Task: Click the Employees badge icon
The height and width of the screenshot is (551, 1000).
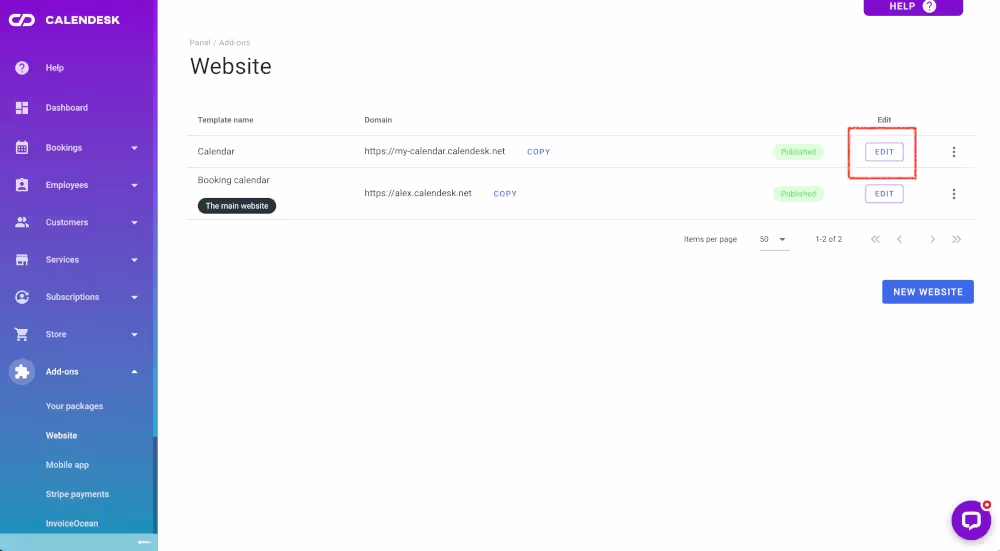Action: pos(22,185)
